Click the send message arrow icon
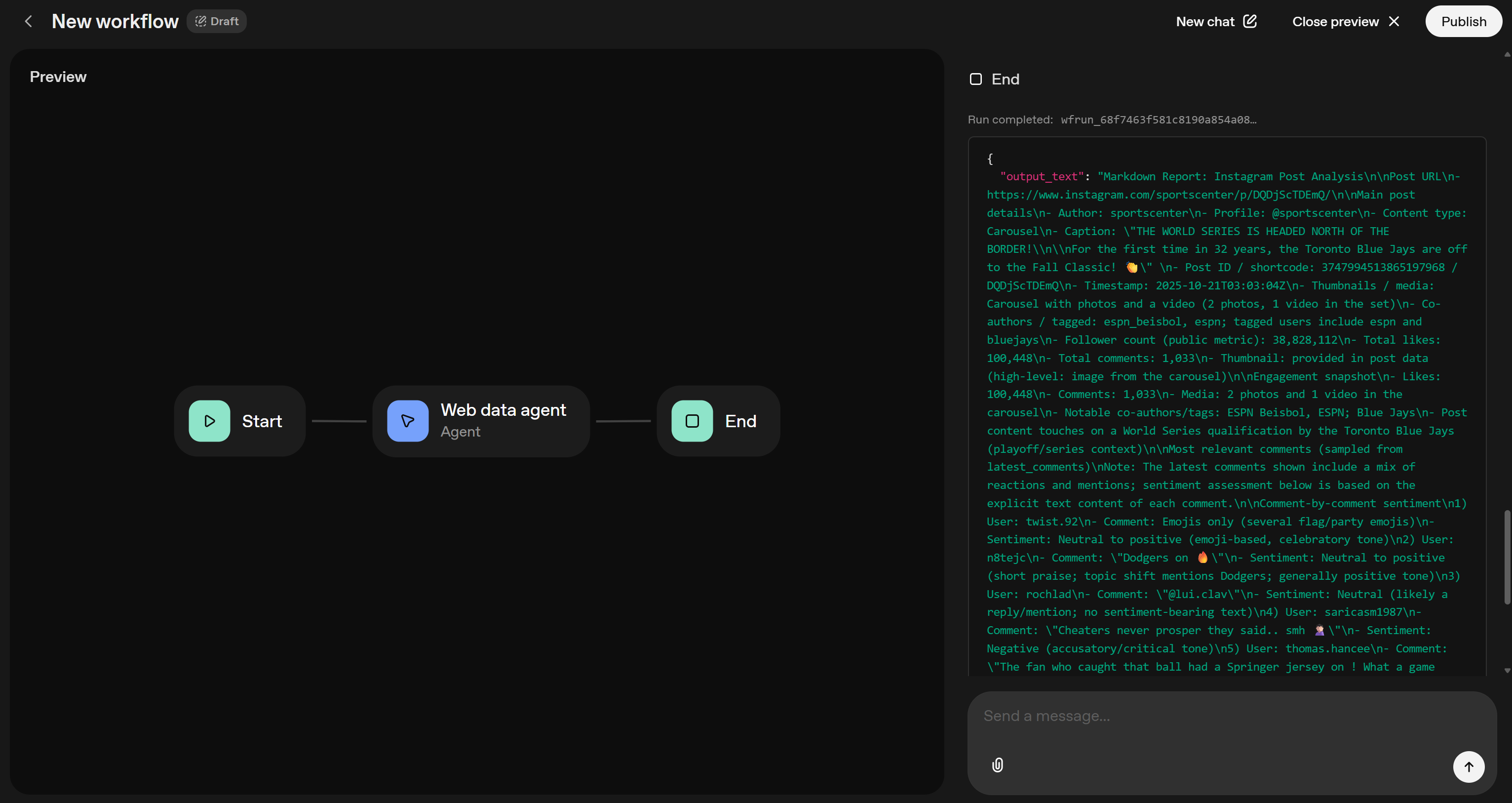1512x803 pixels. click(x=1469, y=766)
